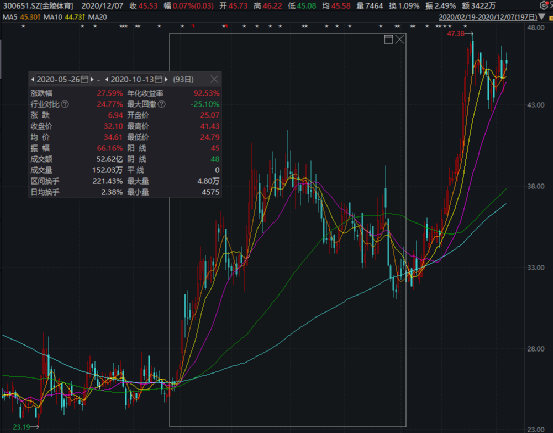Click the 41.43 highest price value

pos(209,126)
